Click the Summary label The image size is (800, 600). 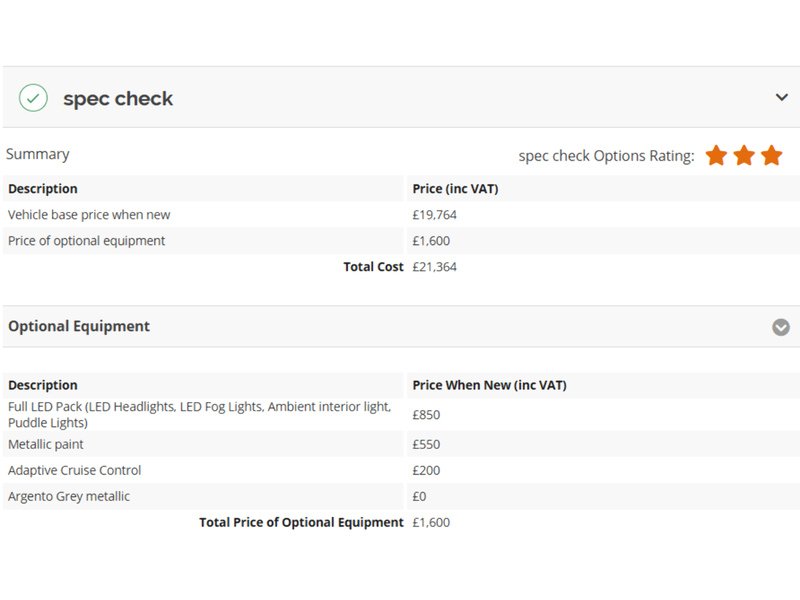pyautogui.click(x=38, y=154)
